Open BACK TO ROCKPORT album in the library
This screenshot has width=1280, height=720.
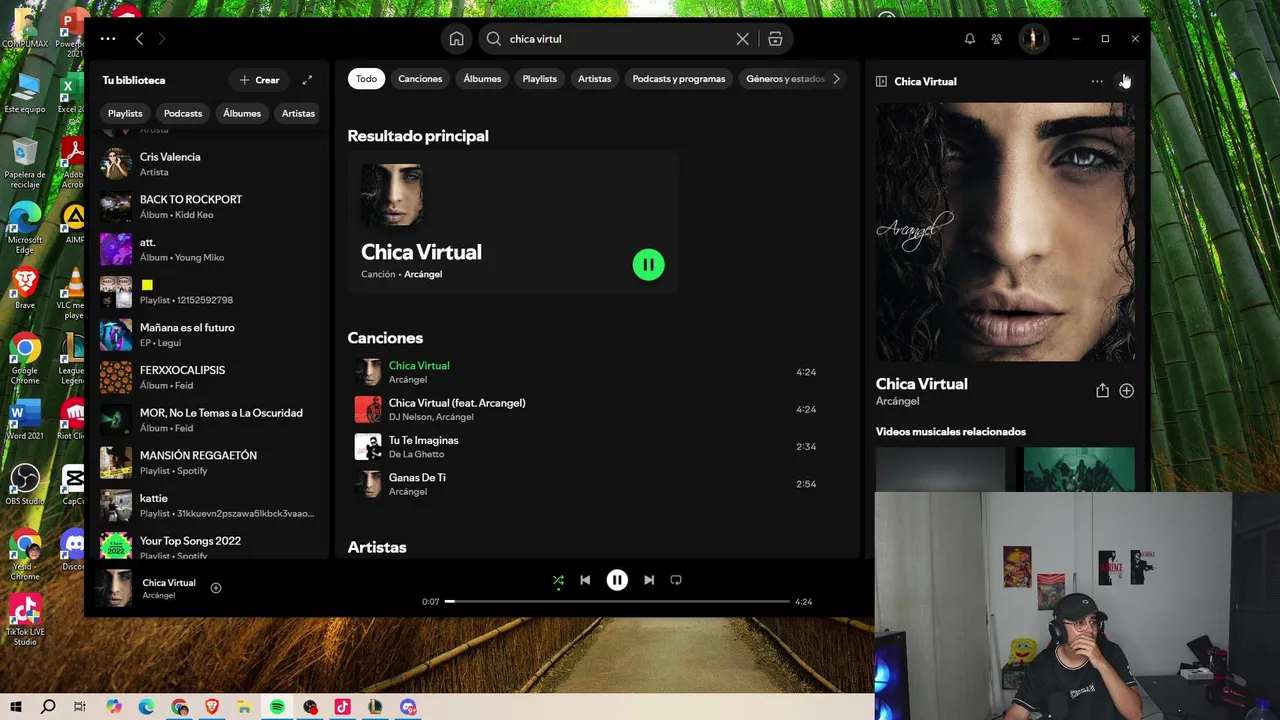pos(210,207)
